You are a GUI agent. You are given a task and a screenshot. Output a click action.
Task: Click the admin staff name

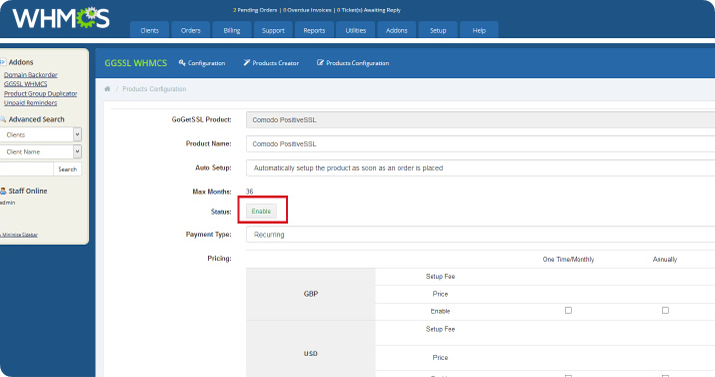[7, 202]
